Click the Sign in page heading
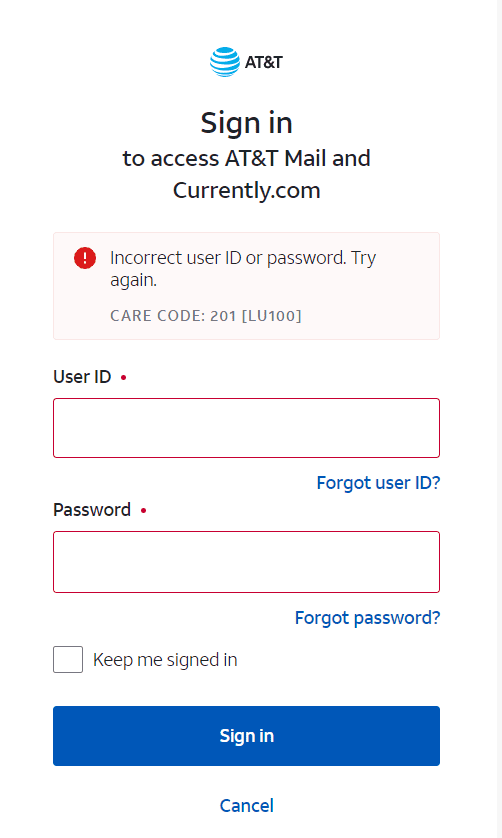 click(246, 124)
